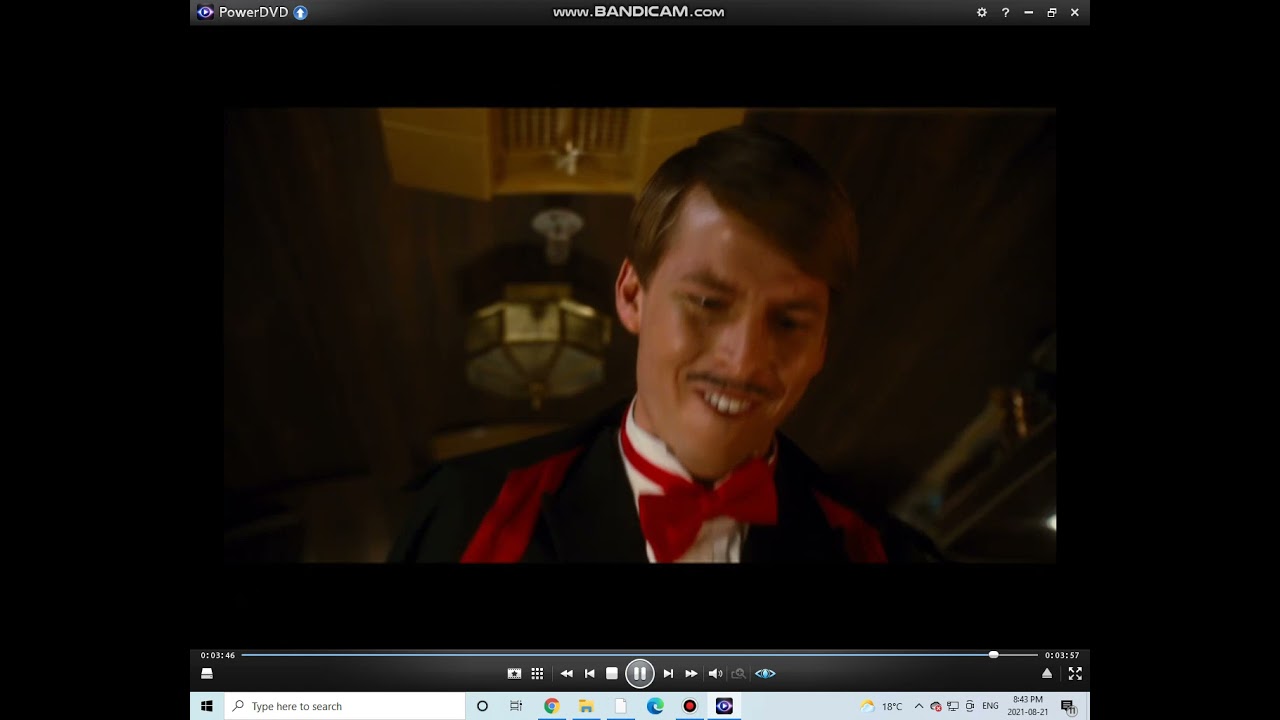This screenshot has width=1280, height=720.
Task: Open Chrome from the taskbar
Action: click(x=551, y=706)
